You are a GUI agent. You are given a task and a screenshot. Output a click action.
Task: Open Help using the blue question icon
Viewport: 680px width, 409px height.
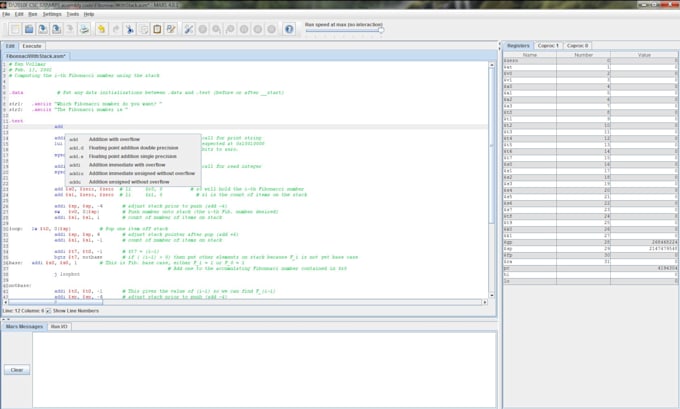[289, 29]
